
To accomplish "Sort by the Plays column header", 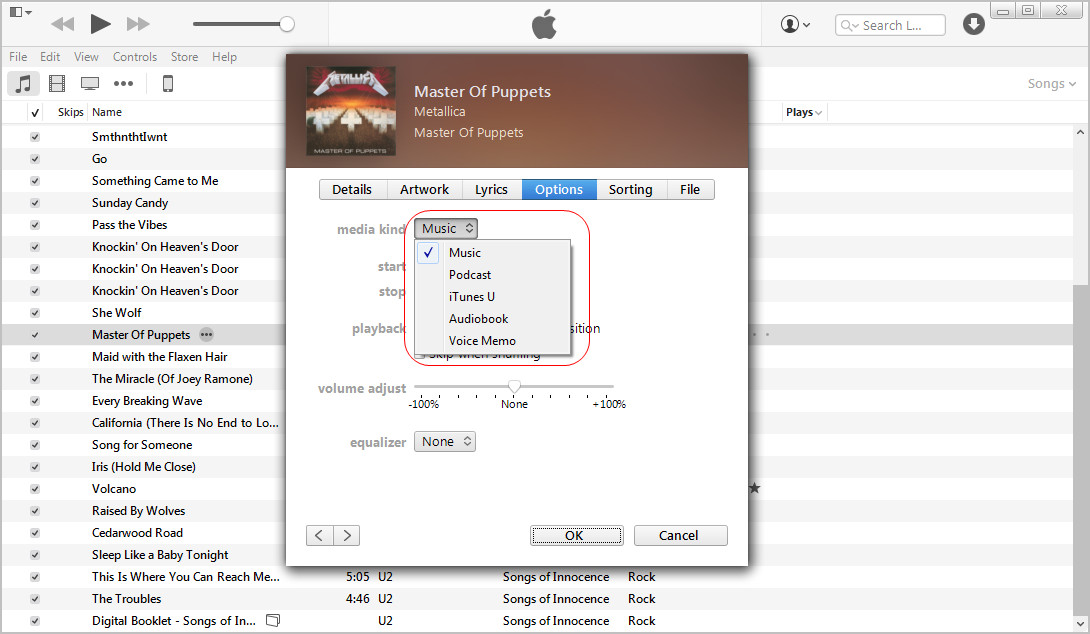I will point(804,112).
